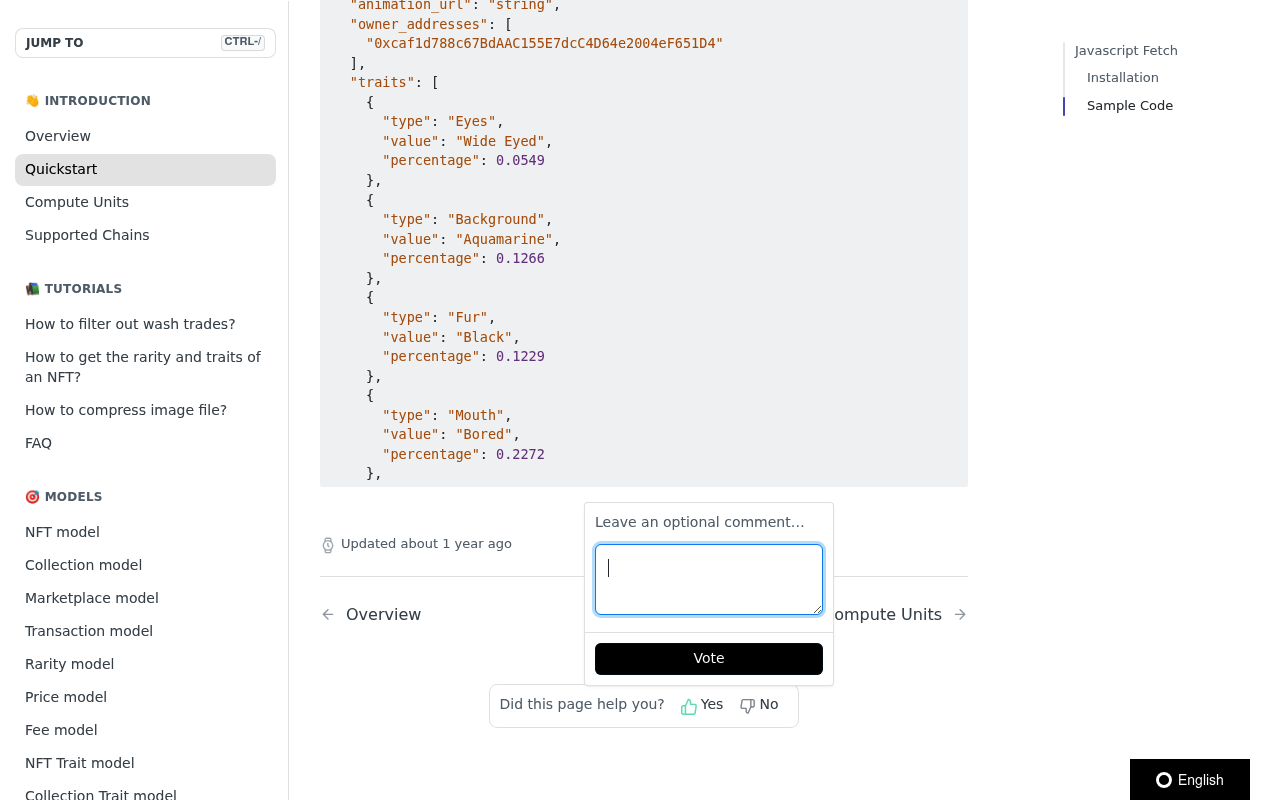Click the "Wide Eyed" value in code
This screenshot has height=800, width=1280.
(500, 141)
